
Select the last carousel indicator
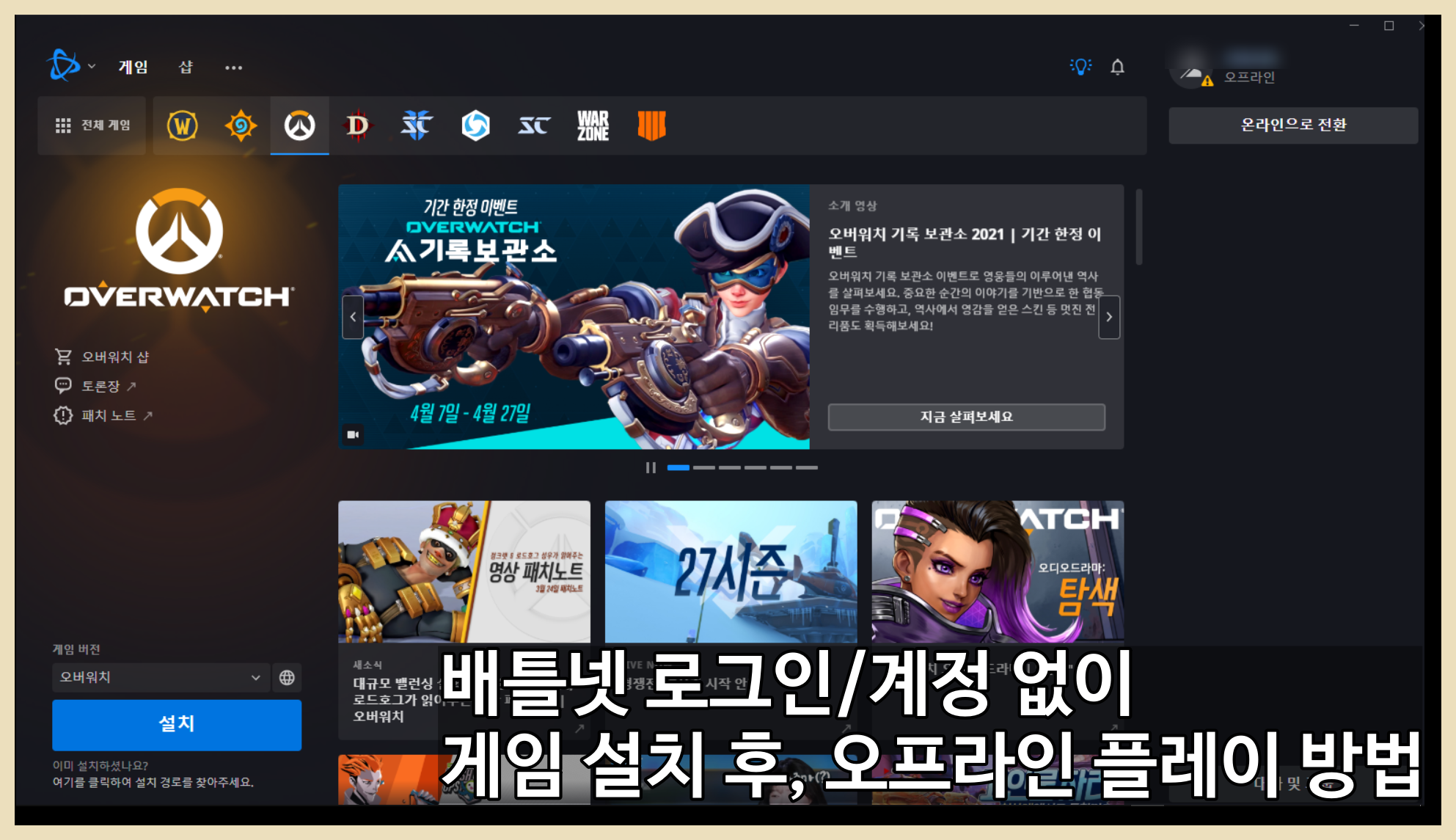tap(806, 467)
